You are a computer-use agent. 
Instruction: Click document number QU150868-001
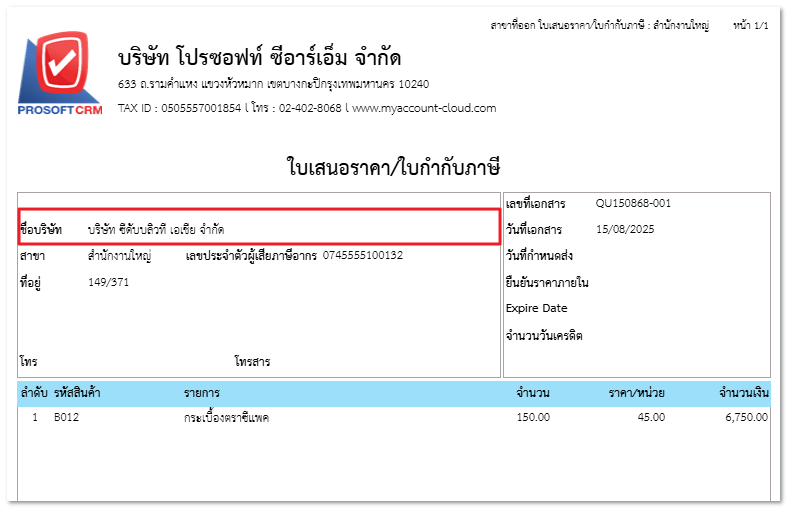[x=633, y=203]
